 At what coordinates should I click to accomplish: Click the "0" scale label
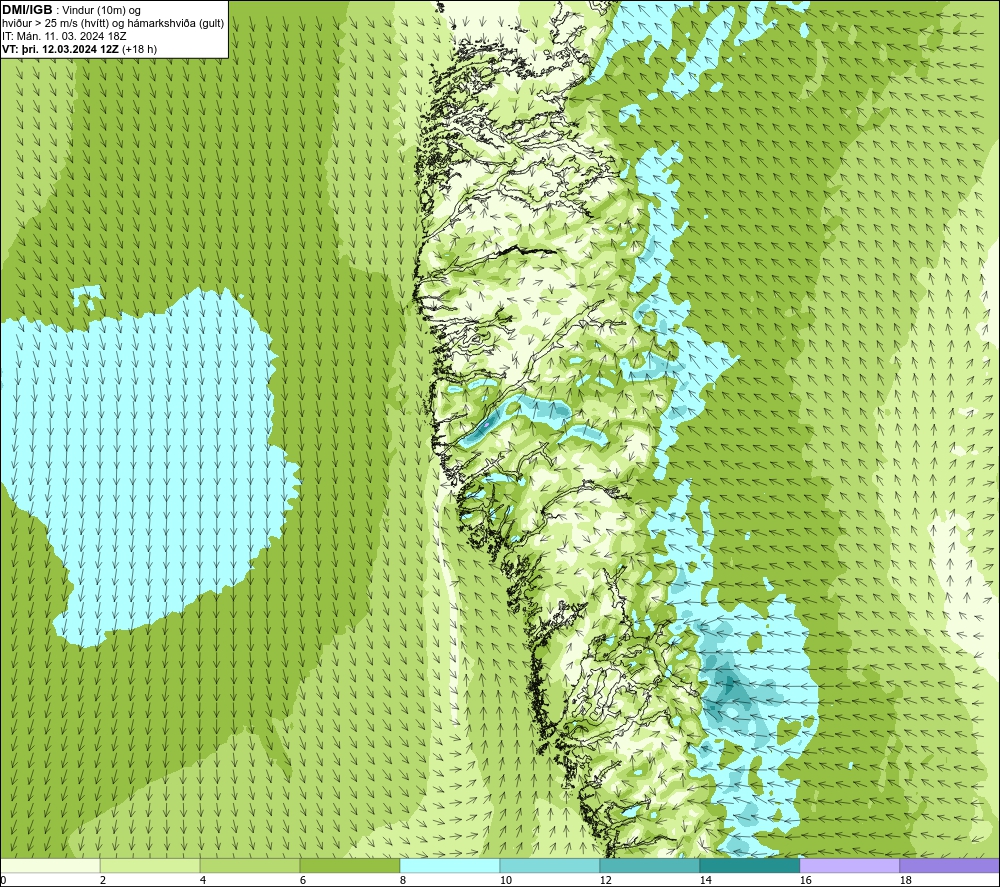pyautogui.click(x=4, y=881)
